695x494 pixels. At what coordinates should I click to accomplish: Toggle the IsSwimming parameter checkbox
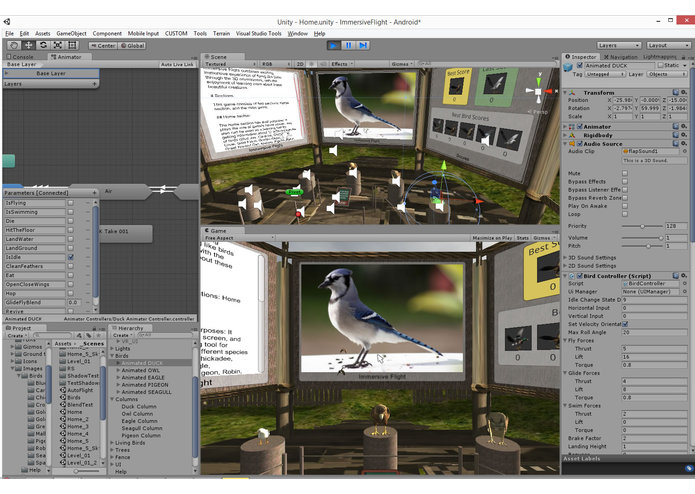point(70,212)
